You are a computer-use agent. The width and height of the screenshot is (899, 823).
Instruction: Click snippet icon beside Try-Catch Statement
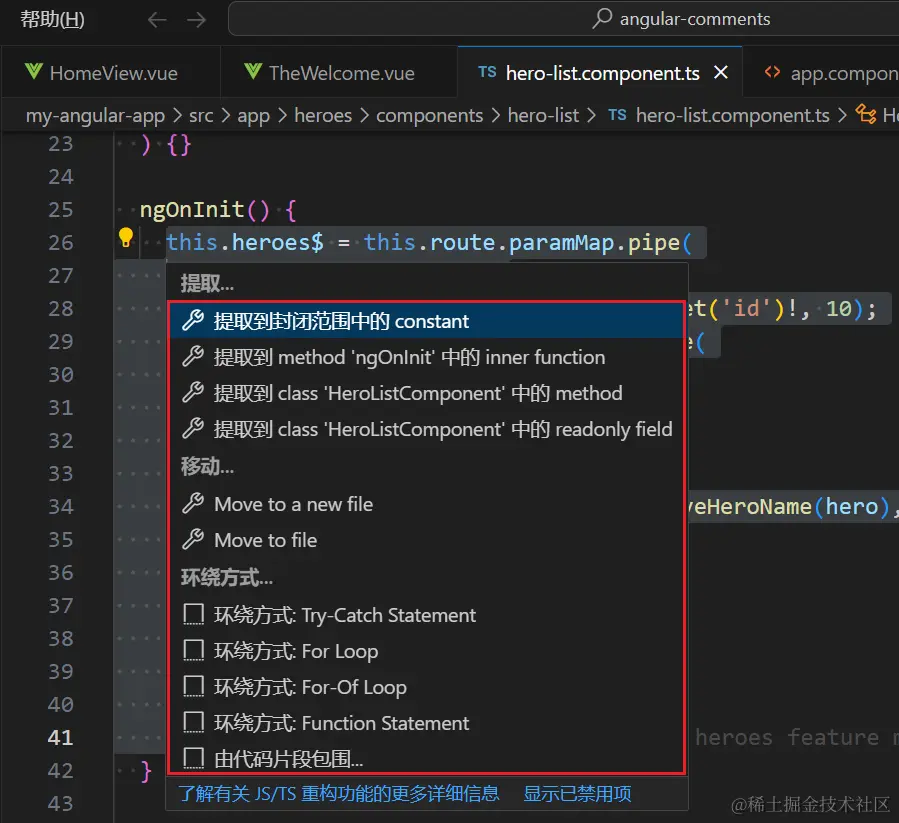[193, 614]
